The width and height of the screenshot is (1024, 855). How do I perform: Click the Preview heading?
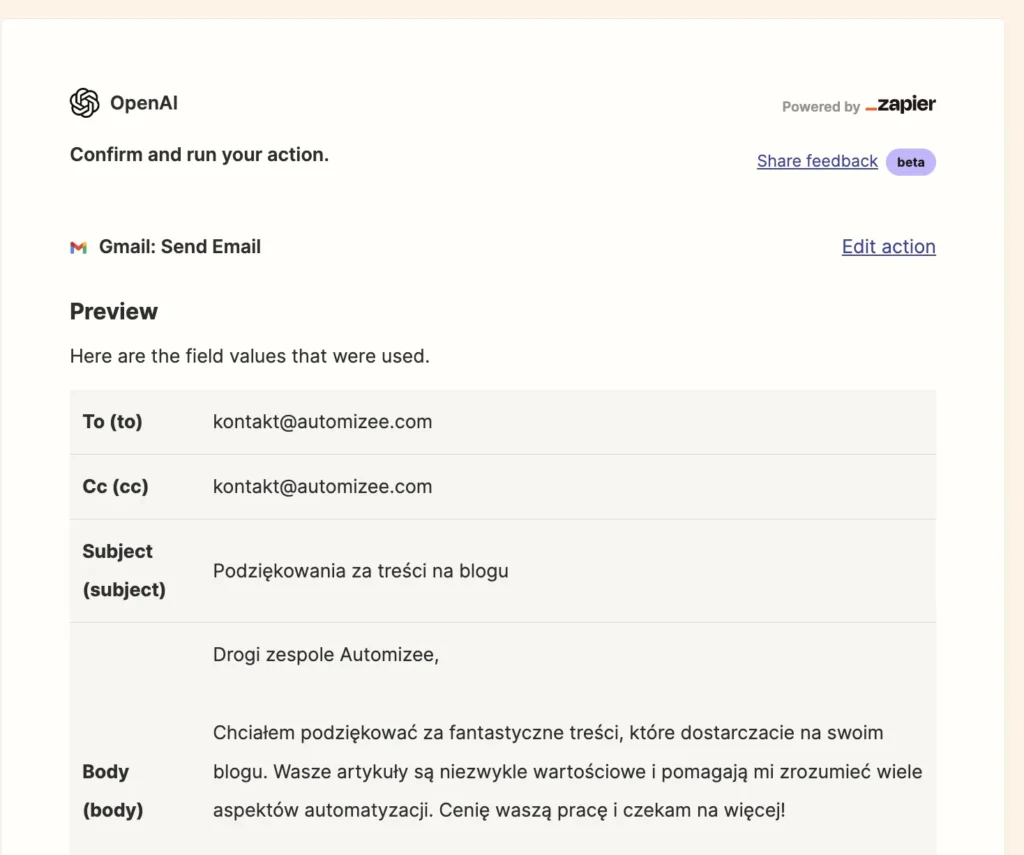coord(114,312)
